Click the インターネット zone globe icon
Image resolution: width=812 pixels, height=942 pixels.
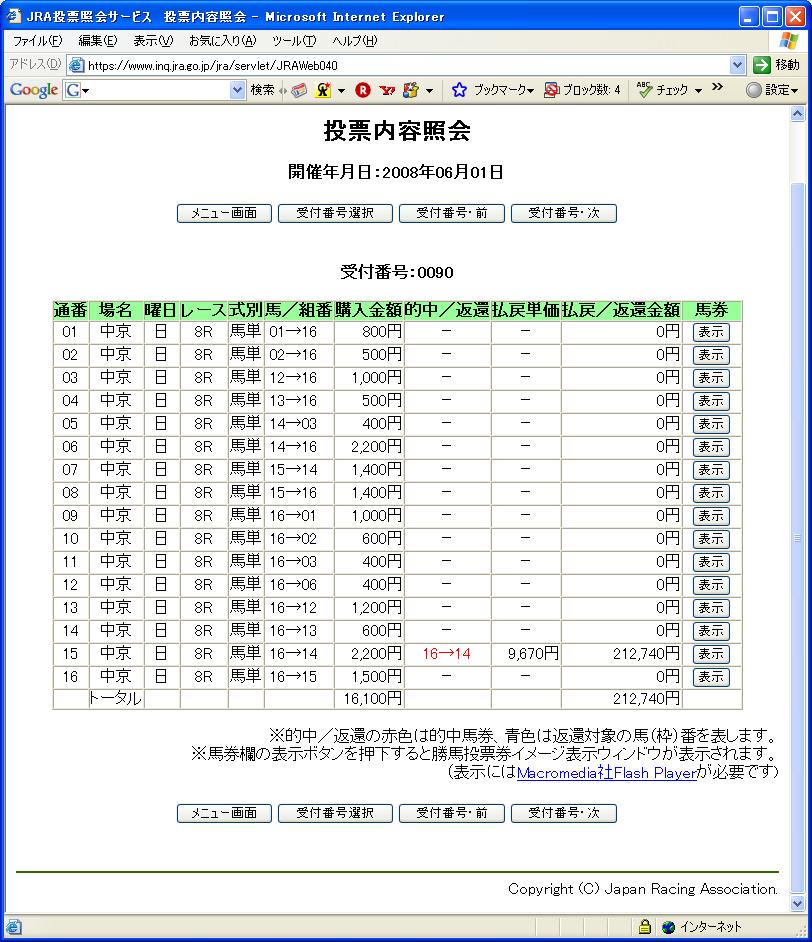click(668, 927)
